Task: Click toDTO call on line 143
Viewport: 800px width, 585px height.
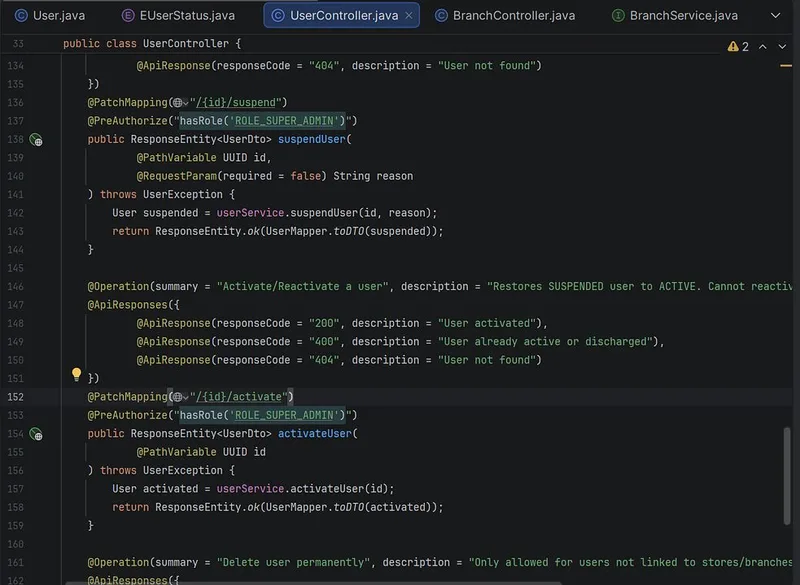Action: point(349,231)
